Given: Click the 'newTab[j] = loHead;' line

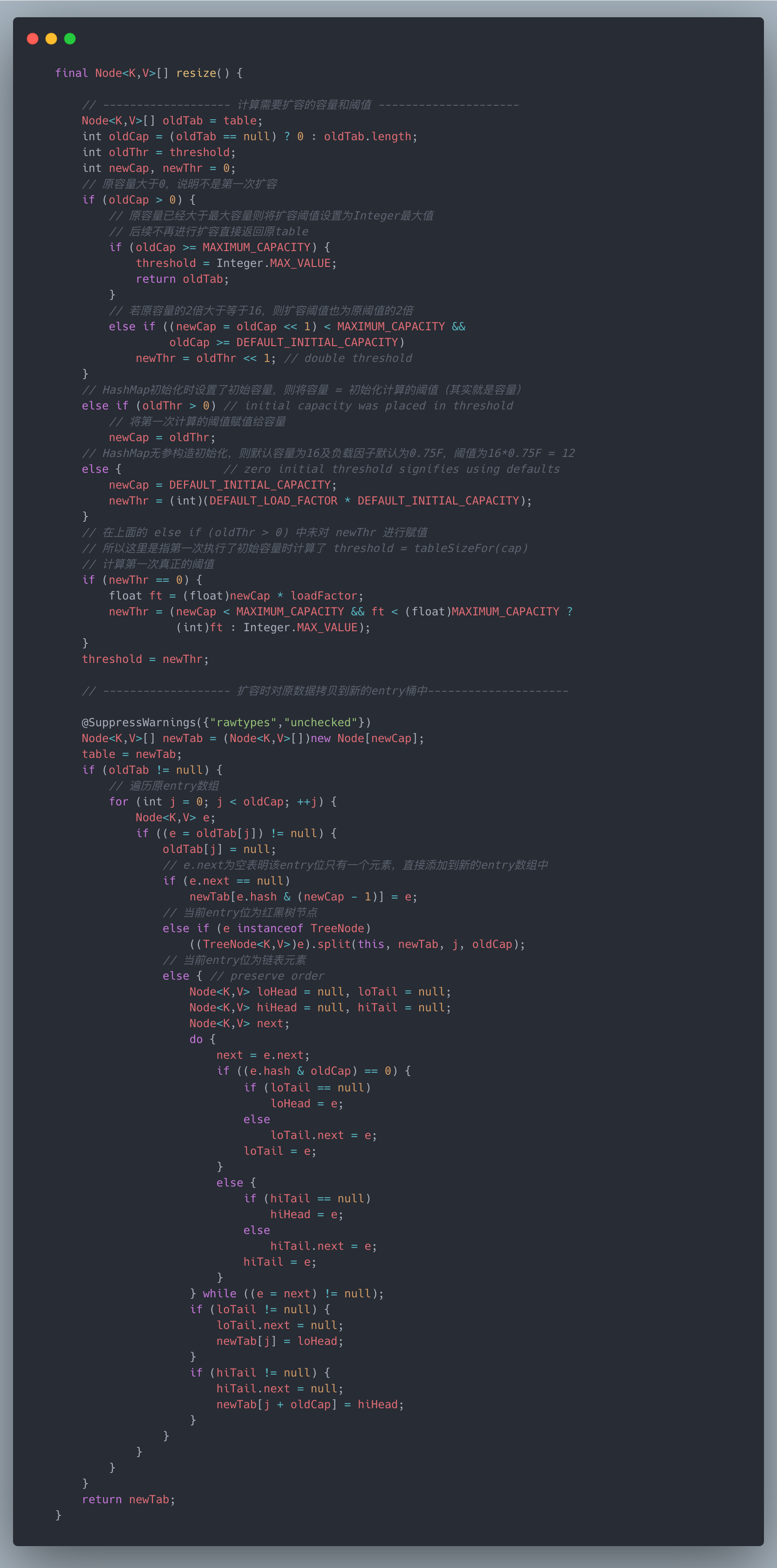Looking at the screenshot, I should coord(280,1340).
